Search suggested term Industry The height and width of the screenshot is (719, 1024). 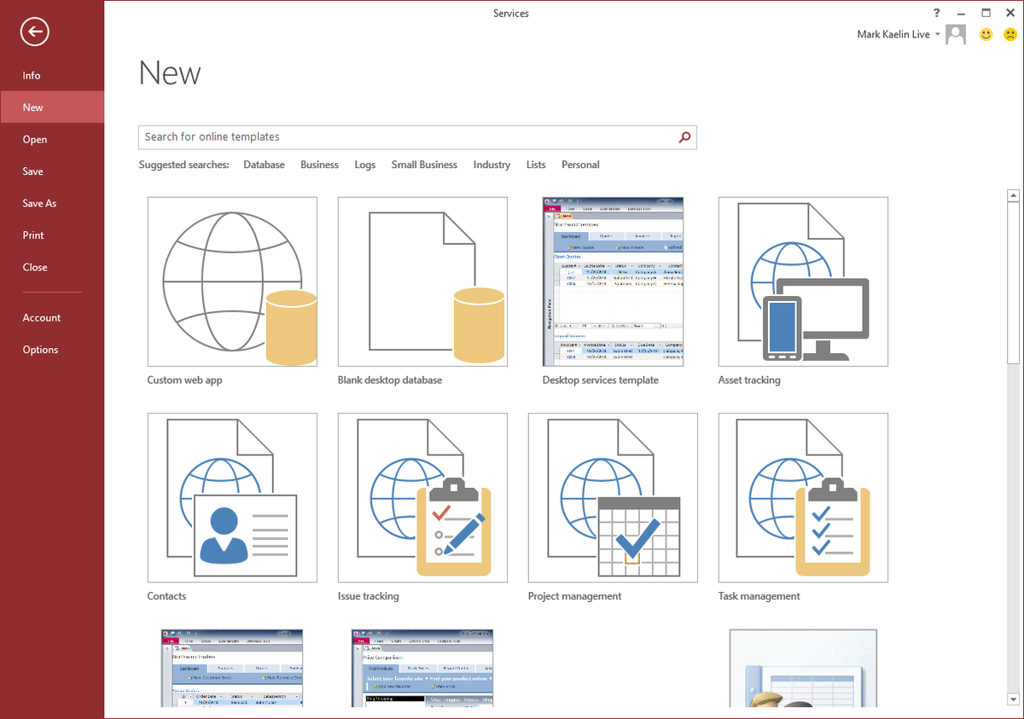pyautogui.click(x=492, y=165)
